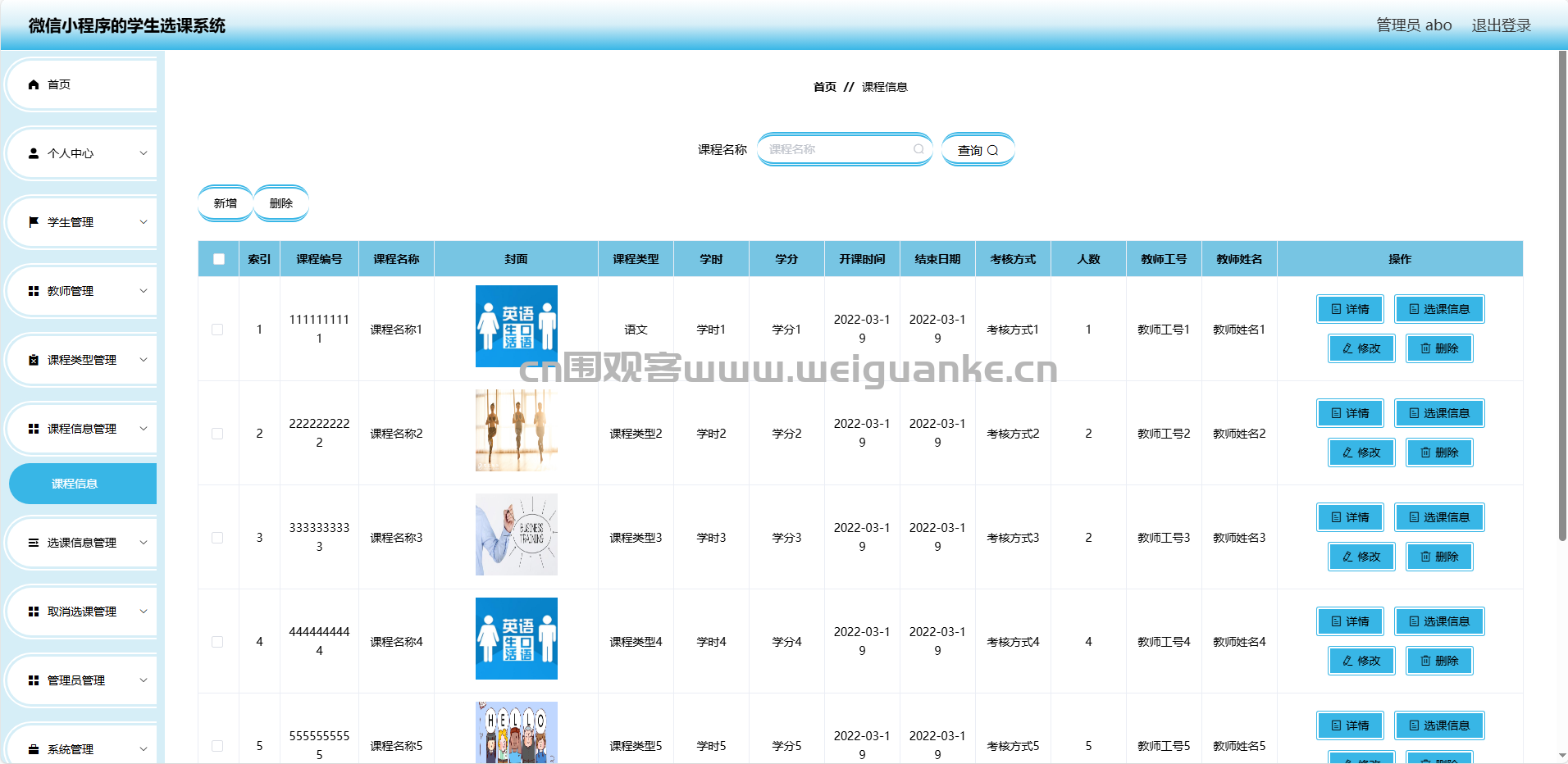Focus the 课程名称 search input
The width and height of the screenshot is (1568, 764).
click(x=845, y=149)
